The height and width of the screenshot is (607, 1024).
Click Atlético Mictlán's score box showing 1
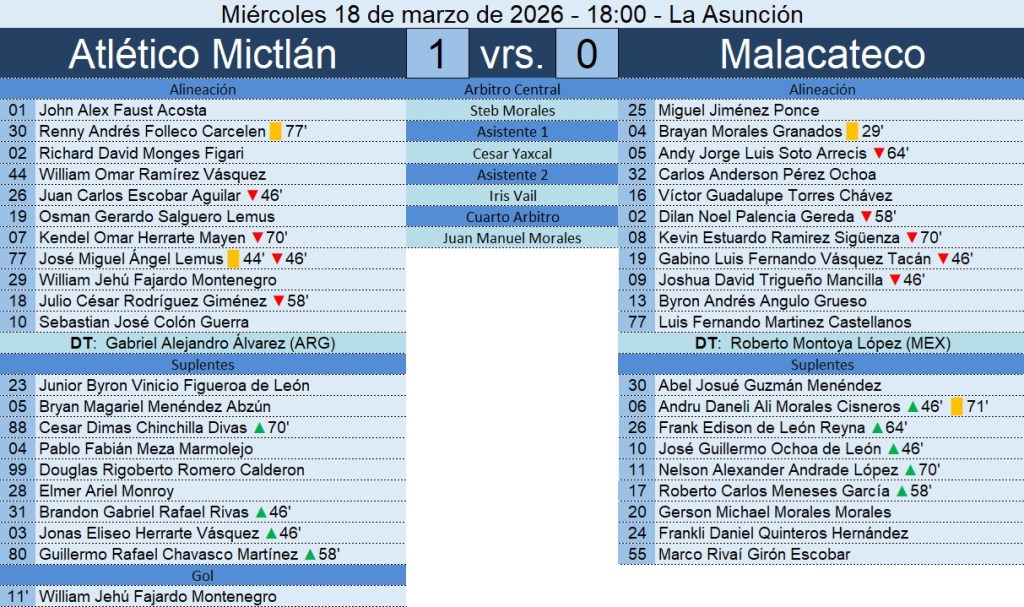(436, 54)
